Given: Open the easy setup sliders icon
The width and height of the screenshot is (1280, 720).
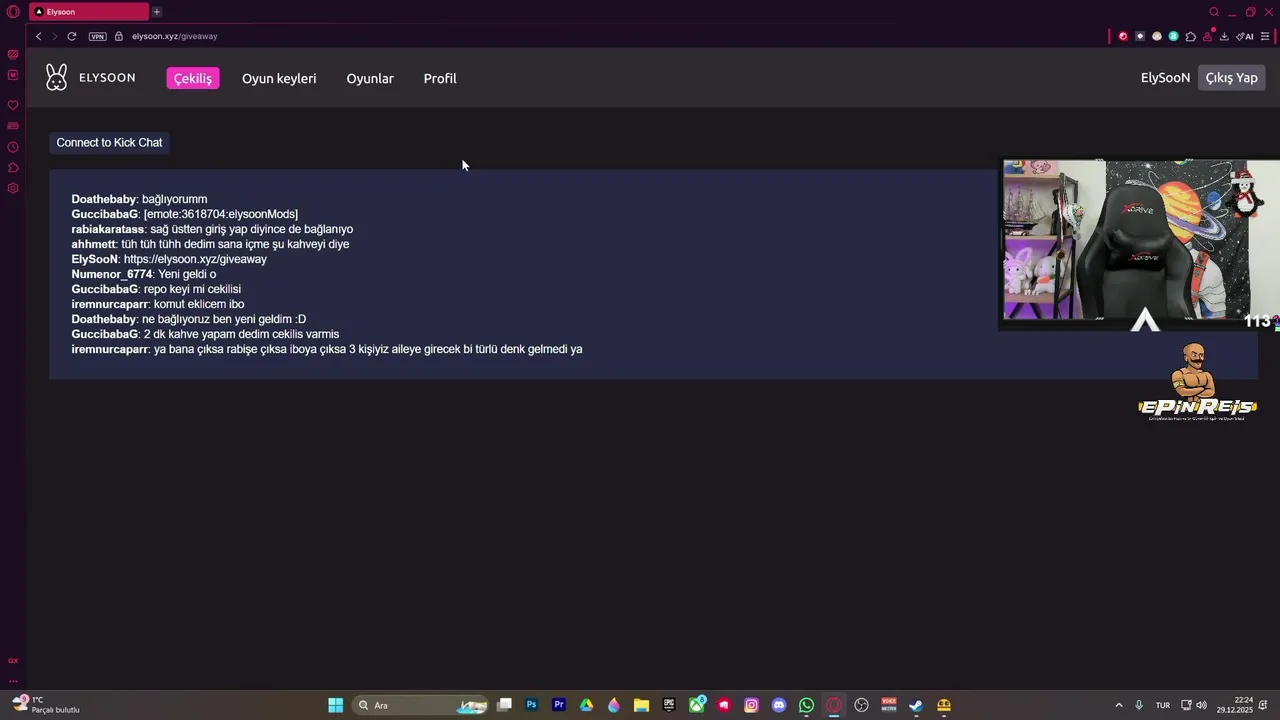Looking at the screenshot, I should point(1267,36).
